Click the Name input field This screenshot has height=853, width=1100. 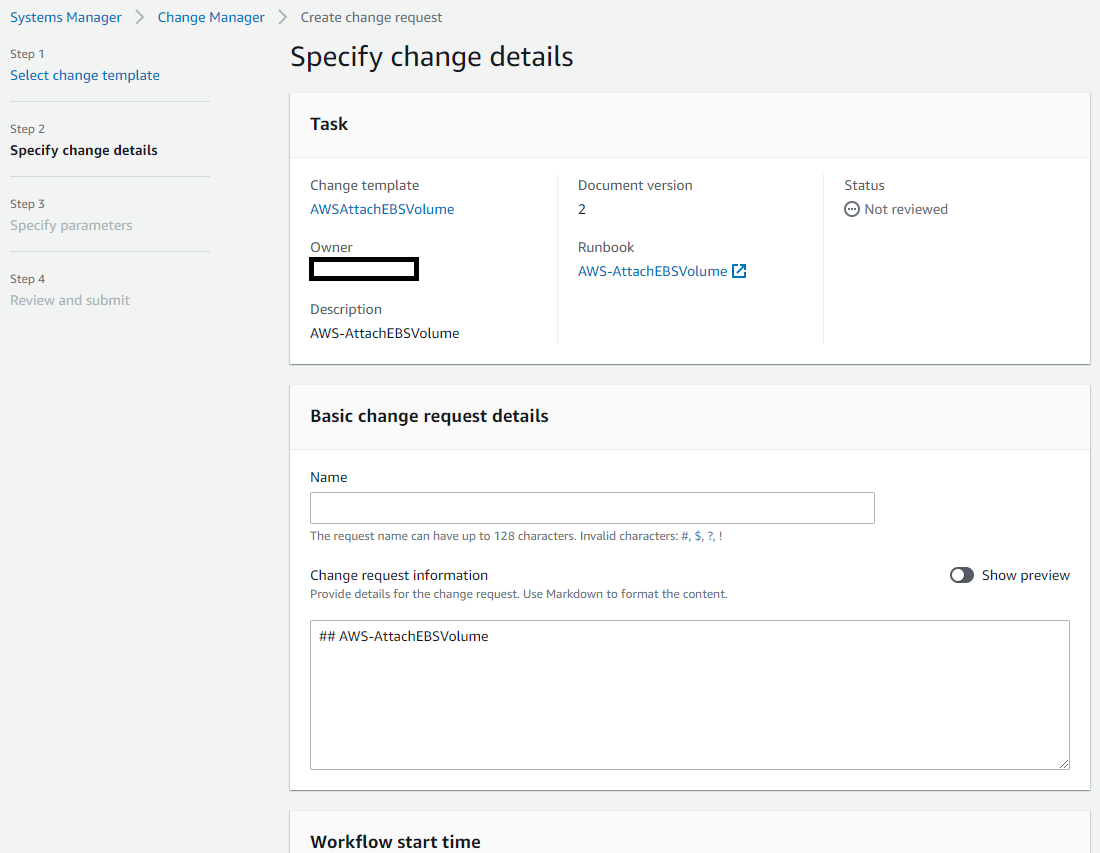pos(592,508)
